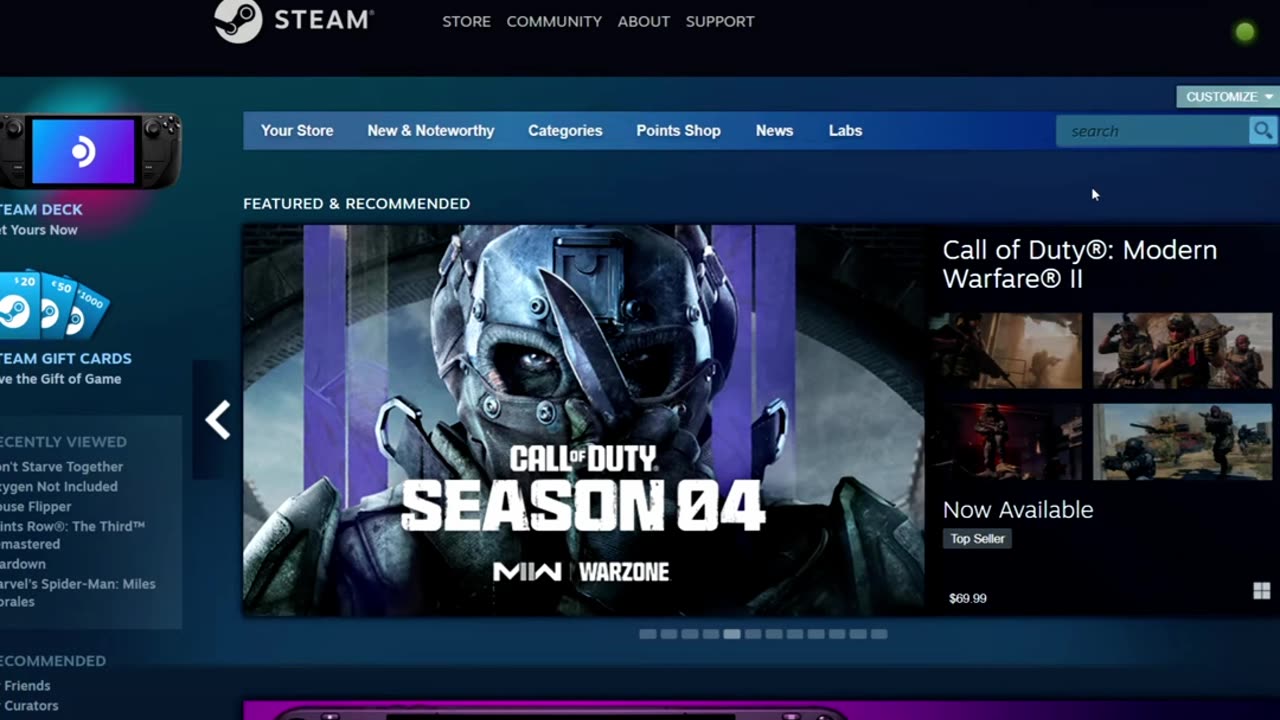Open Saints Row: The Third Remastered link
The width and height of the screenshot is (1280, 720).
72,535
